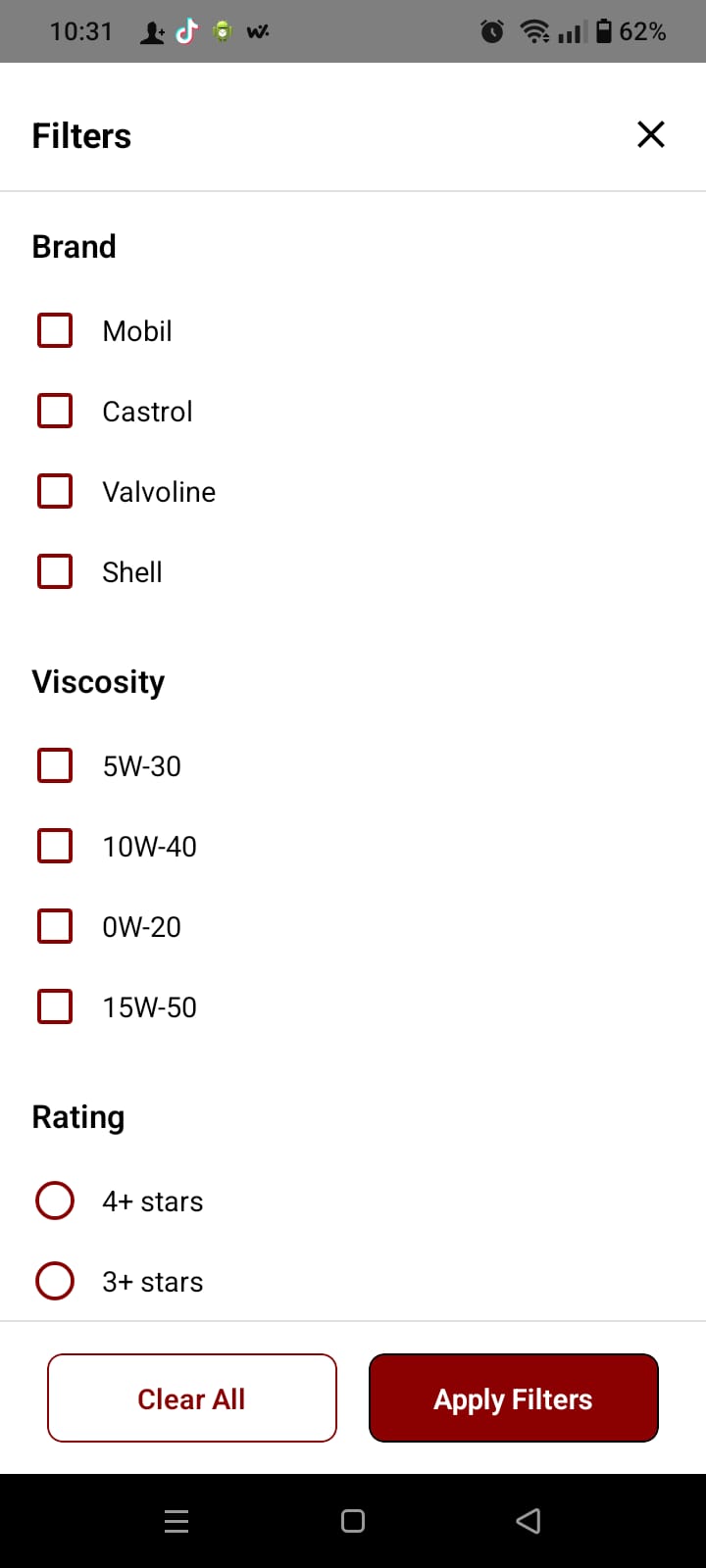Viewport: 706px width, 1568px height.
Task: Tap the Apply Filters button
Action: pyautogui.click(x=513, y=1398)
